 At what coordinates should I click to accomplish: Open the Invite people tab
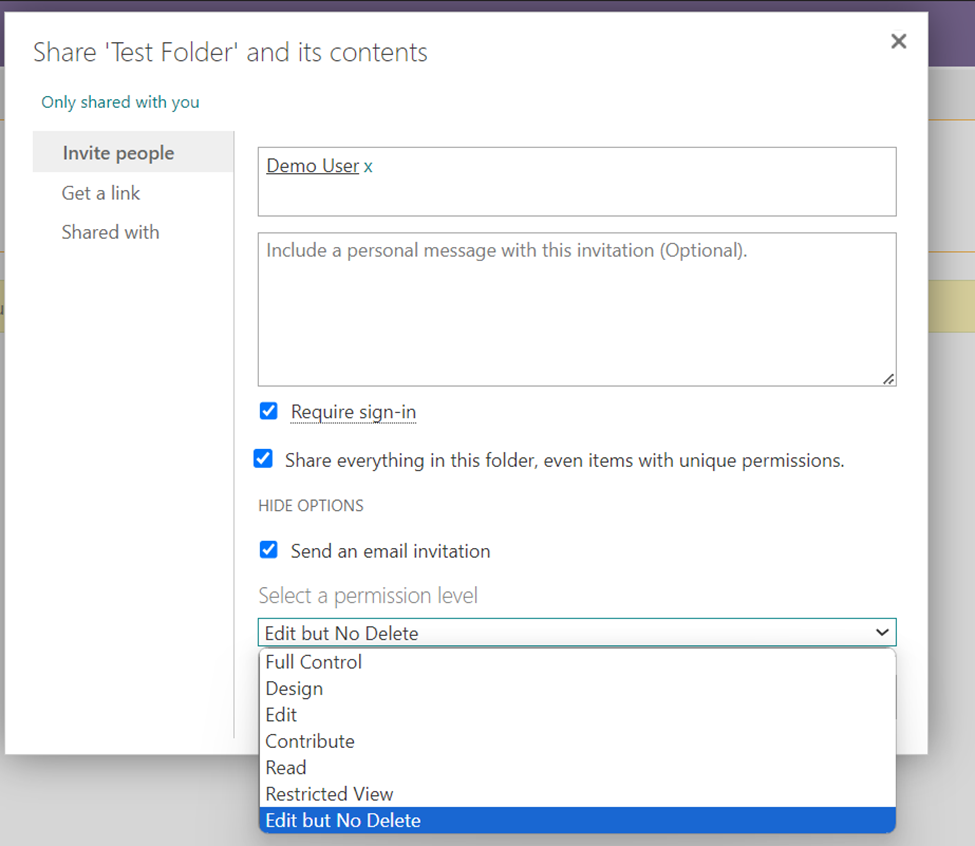[118, 153]
